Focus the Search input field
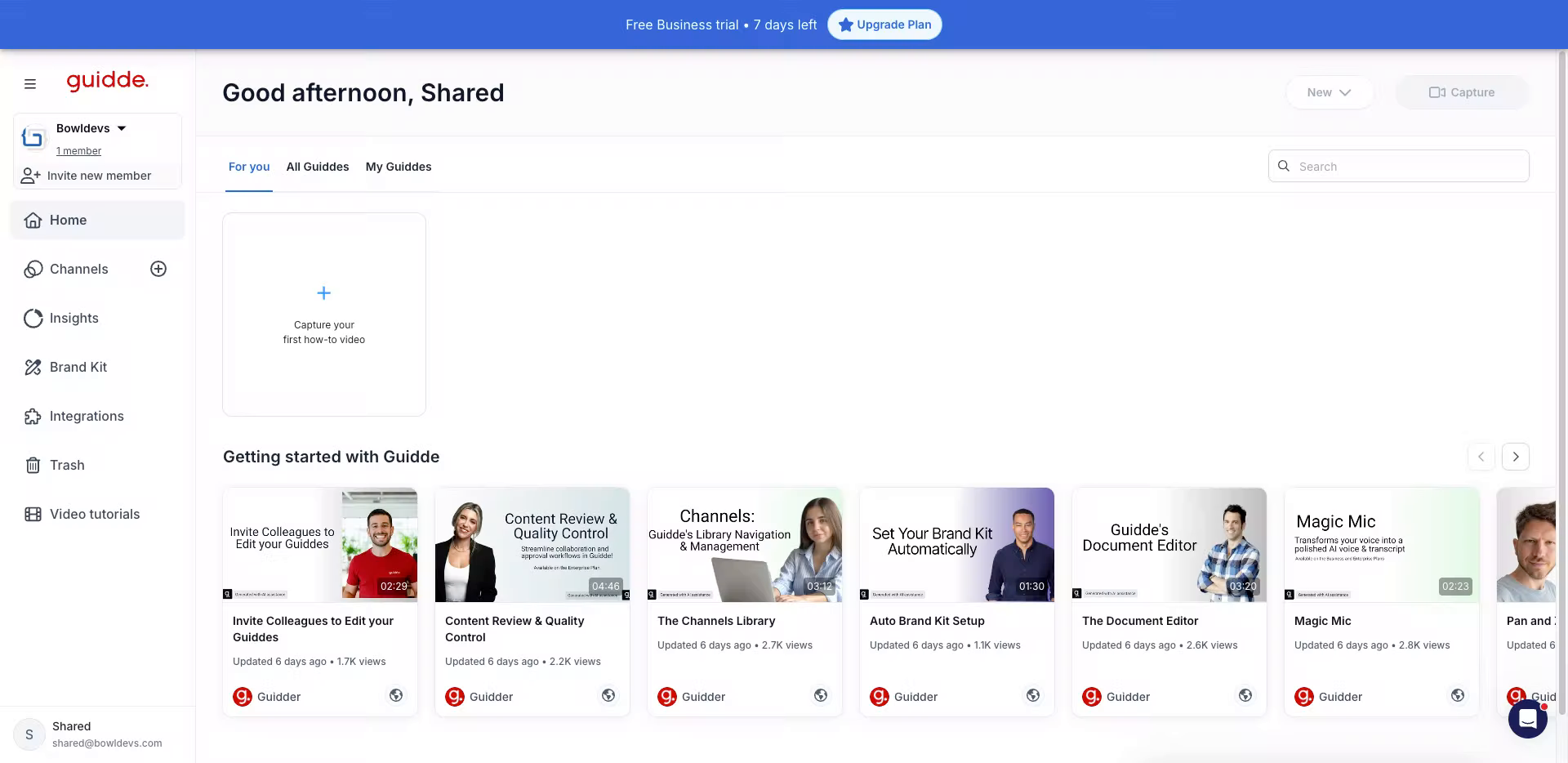 pyautogui.click(x=1399, y=166)
